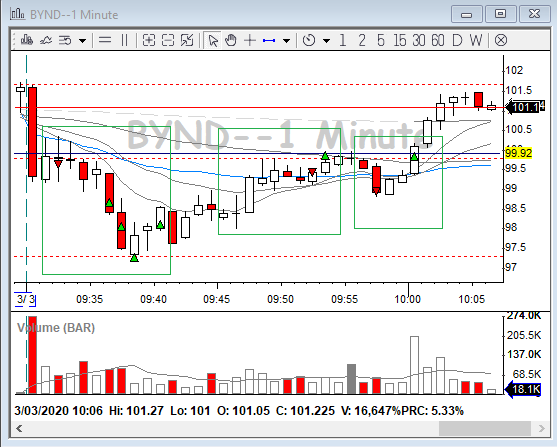Minimize the BYND chart window
557x447 pixels.
(x=466, y=14)
